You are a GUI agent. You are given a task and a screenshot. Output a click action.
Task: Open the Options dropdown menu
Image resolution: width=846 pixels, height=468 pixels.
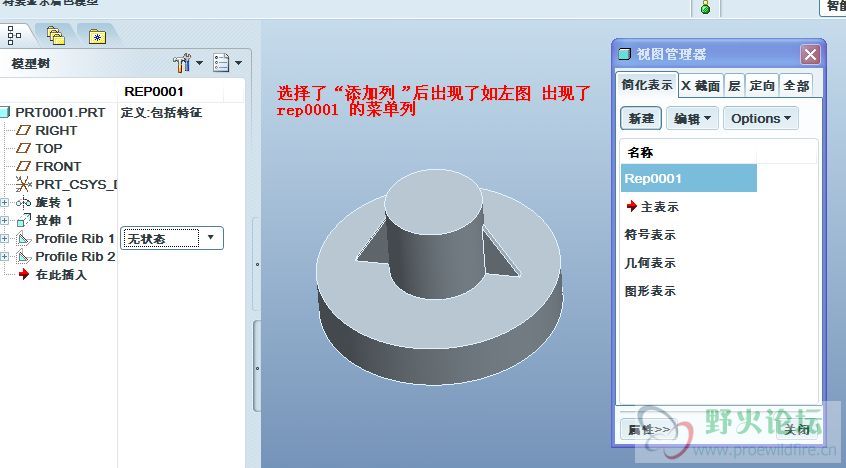761,118
